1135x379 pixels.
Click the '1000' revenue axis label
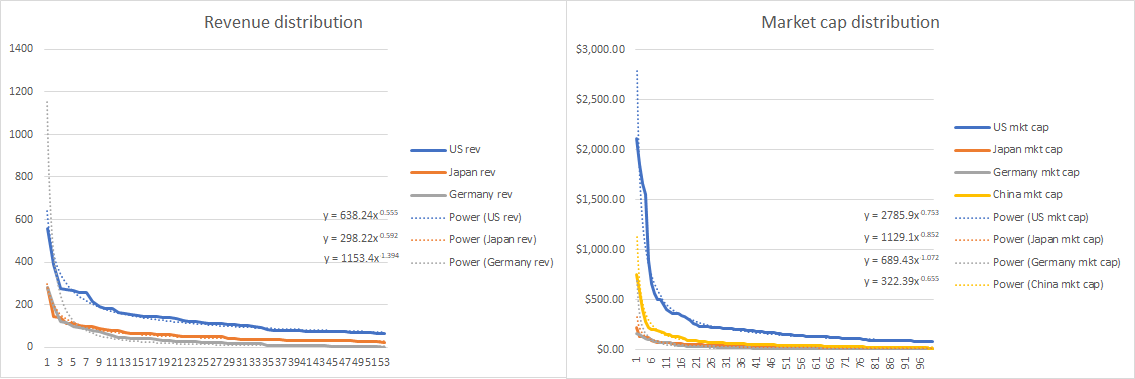(x=22, y=135)
